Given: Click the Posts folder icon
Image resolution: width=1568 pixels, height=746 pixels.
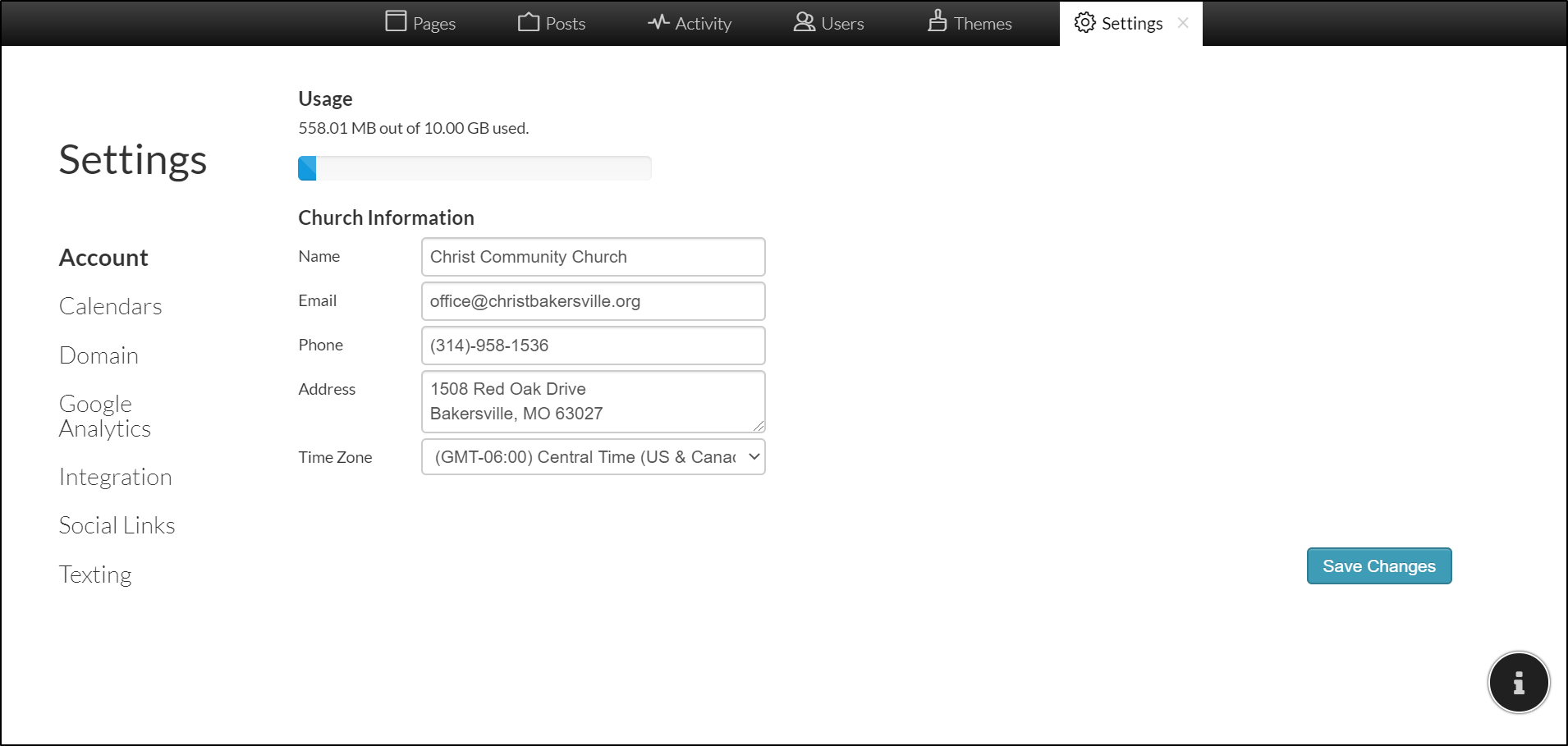Looking at the screenshot, I should point(529,22).
